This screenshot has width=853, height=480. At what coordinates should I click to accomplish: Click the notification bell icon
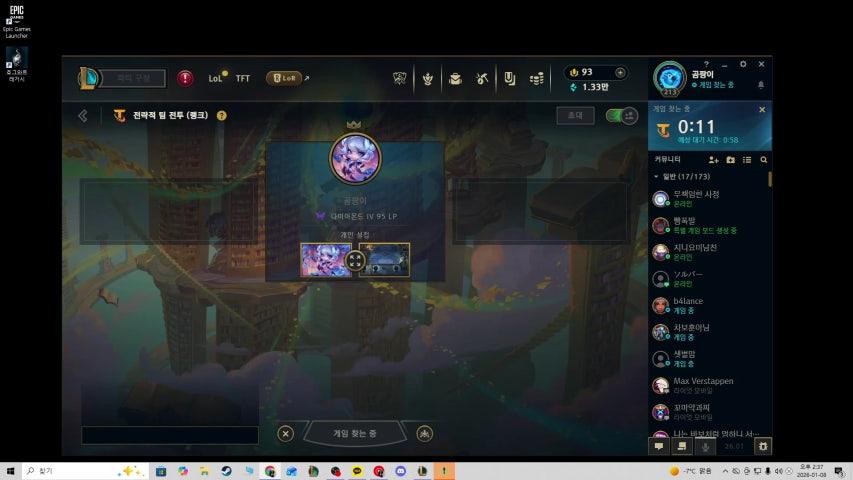761,85
